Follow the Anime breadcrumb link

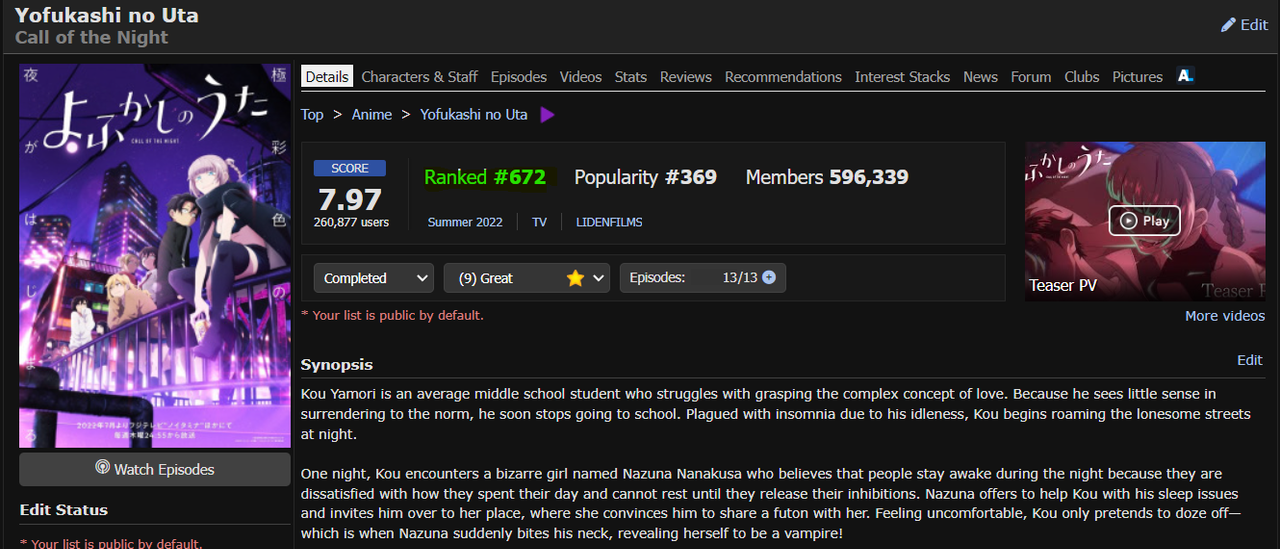tap(372, 115)
